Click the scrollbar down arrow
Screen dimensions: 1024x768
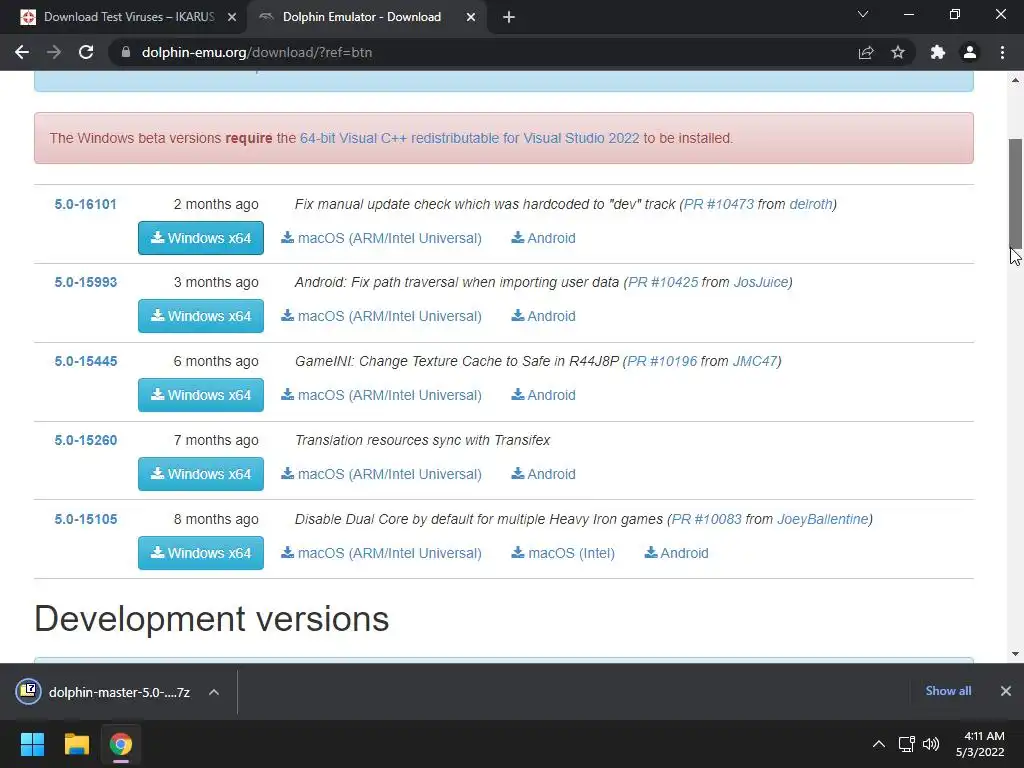pos(1015,654)
